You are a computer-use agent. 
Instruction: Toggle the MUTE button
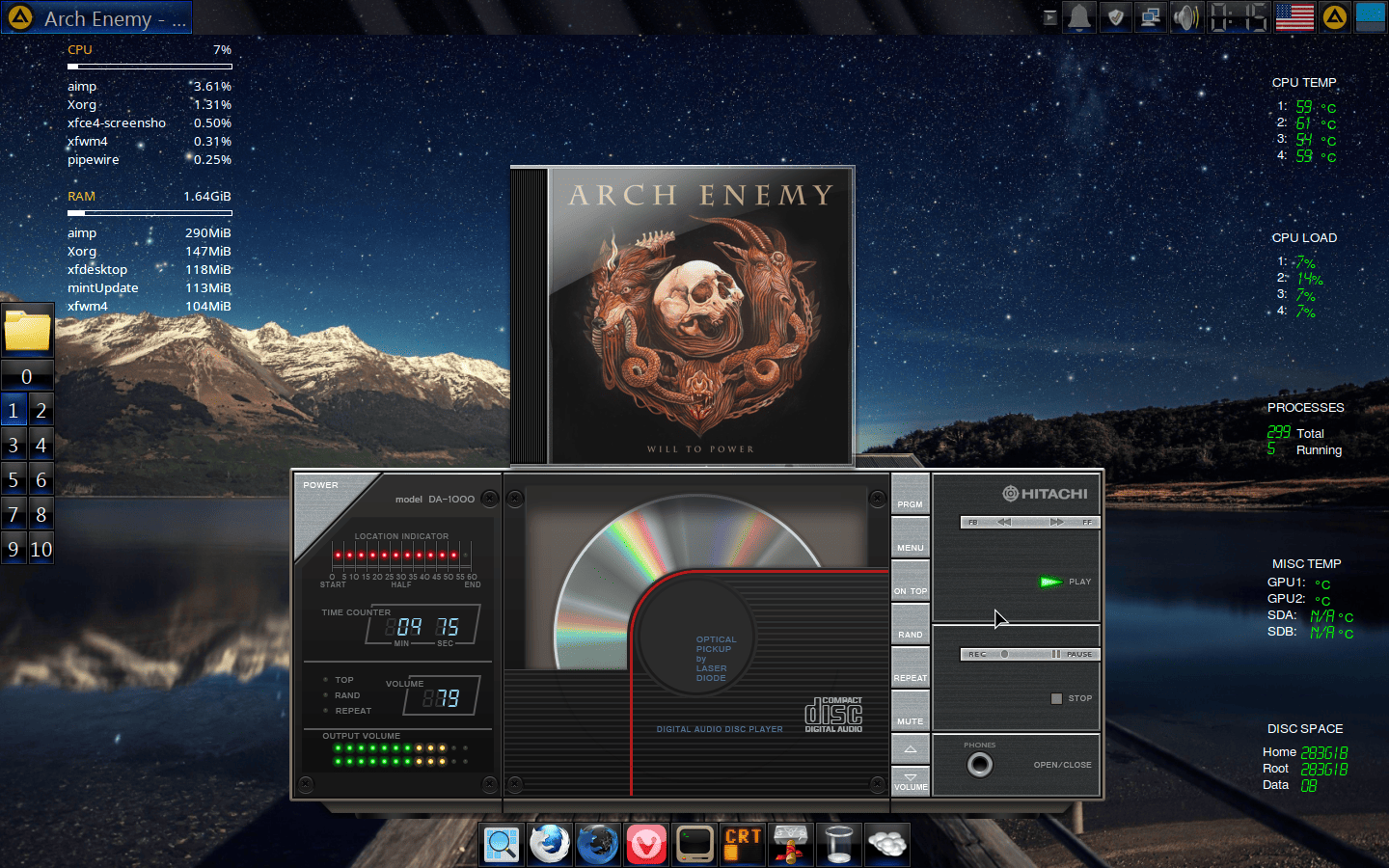tap(910, 711)
